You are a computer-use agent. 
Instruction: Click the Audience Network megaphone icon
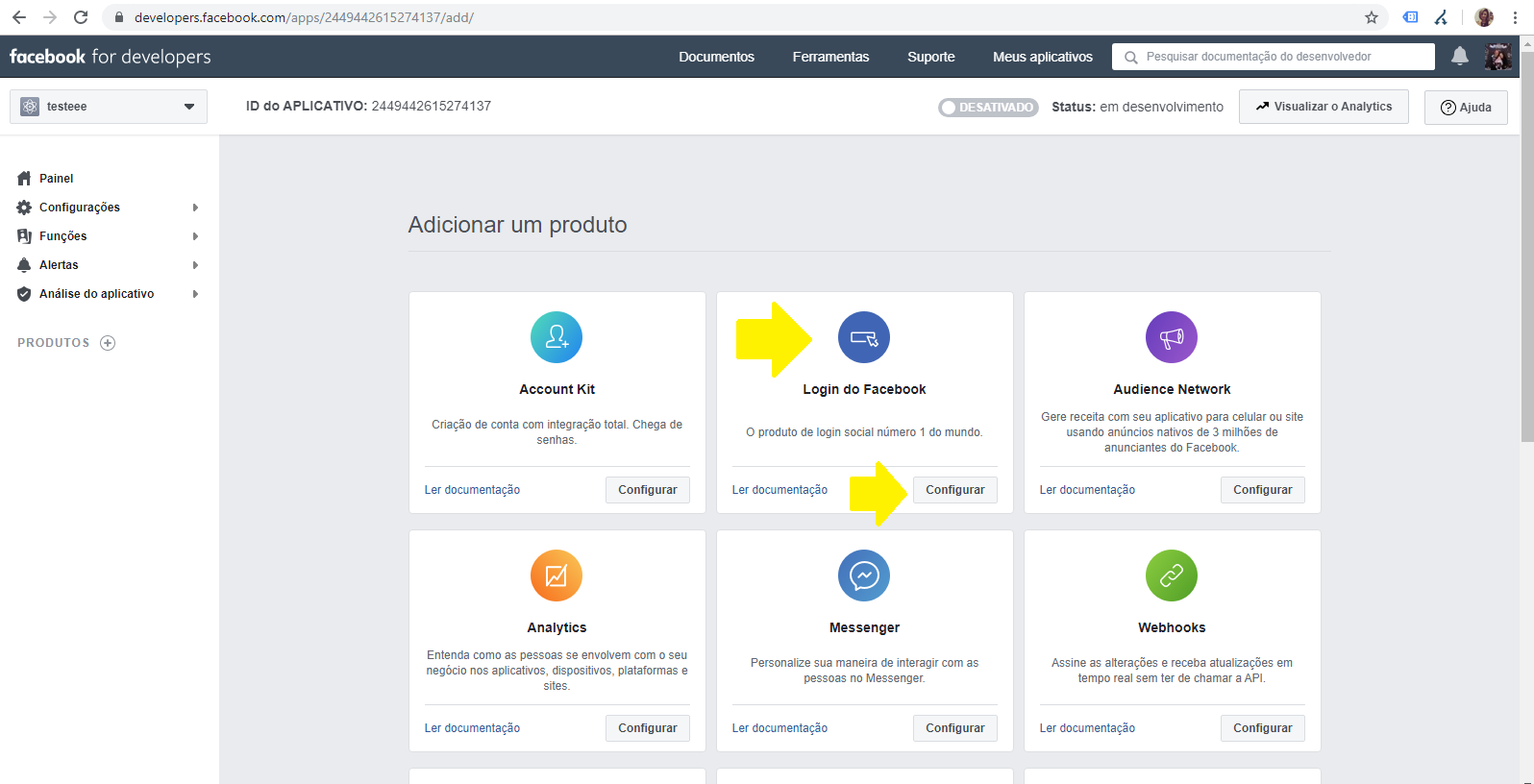tap(1172, 337)
